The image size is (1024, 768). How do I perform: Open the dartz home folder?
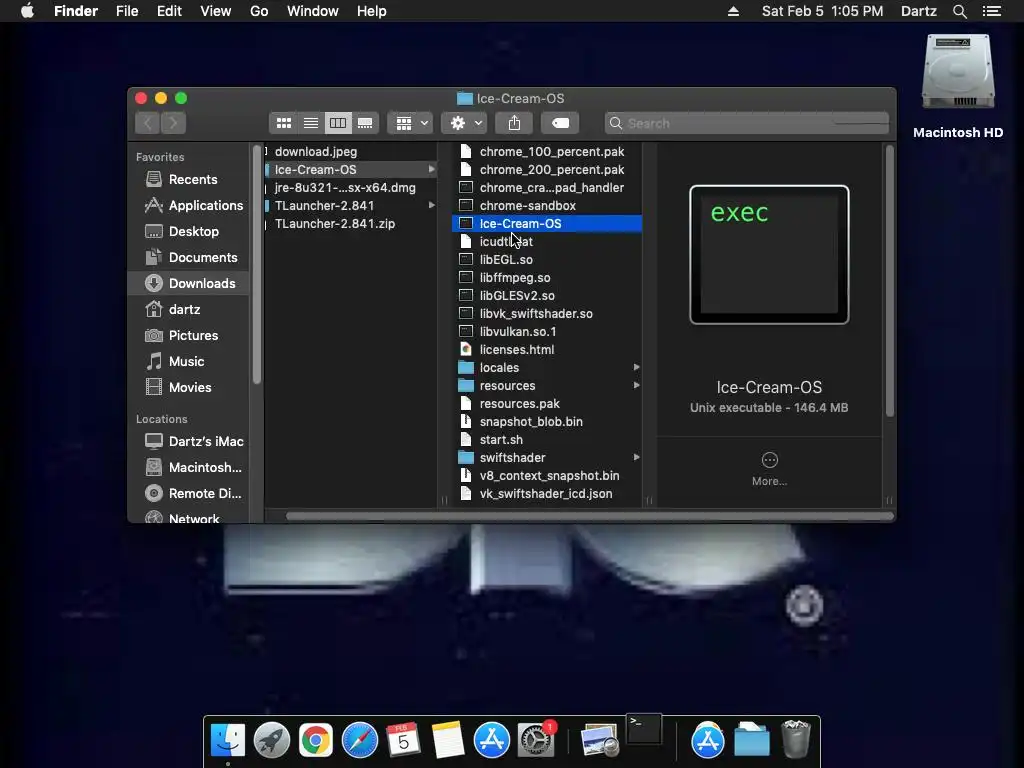[x=189, y=310]
